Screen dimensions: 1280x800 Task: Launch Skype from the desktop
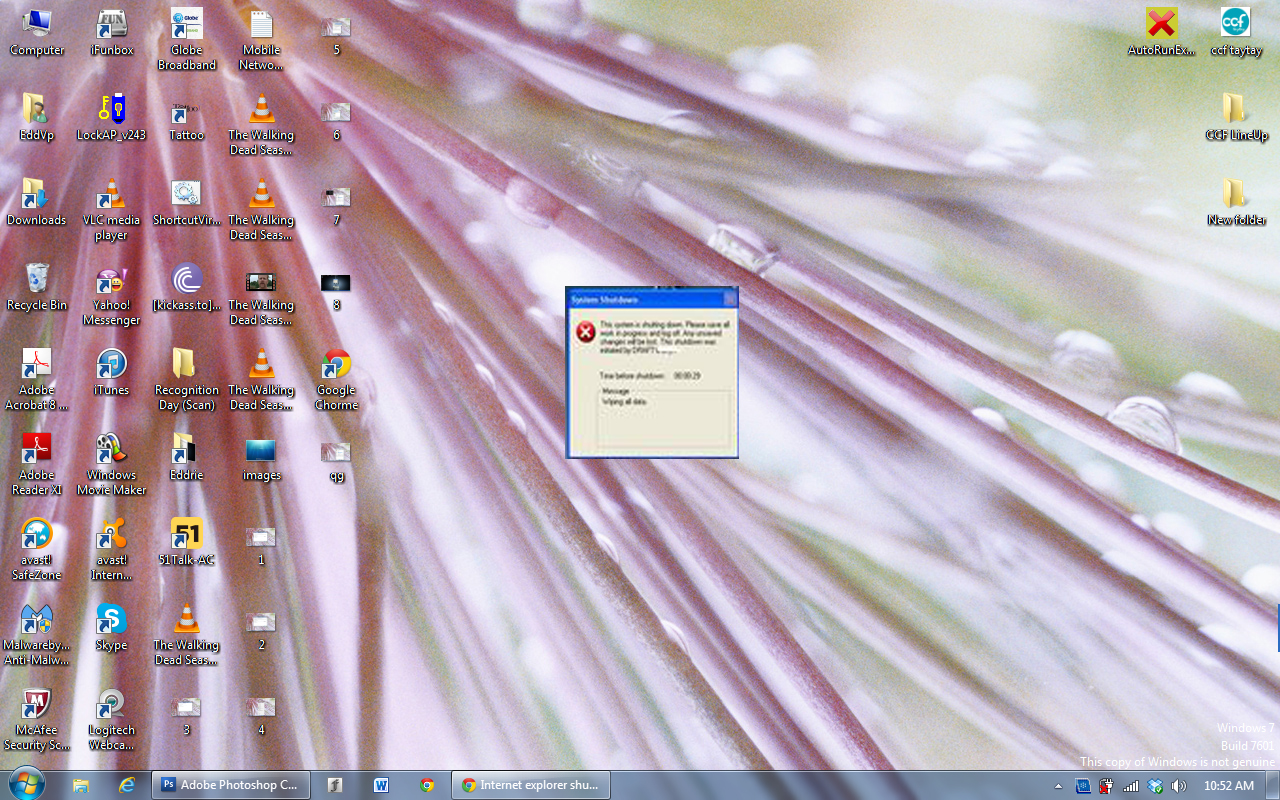111,627
